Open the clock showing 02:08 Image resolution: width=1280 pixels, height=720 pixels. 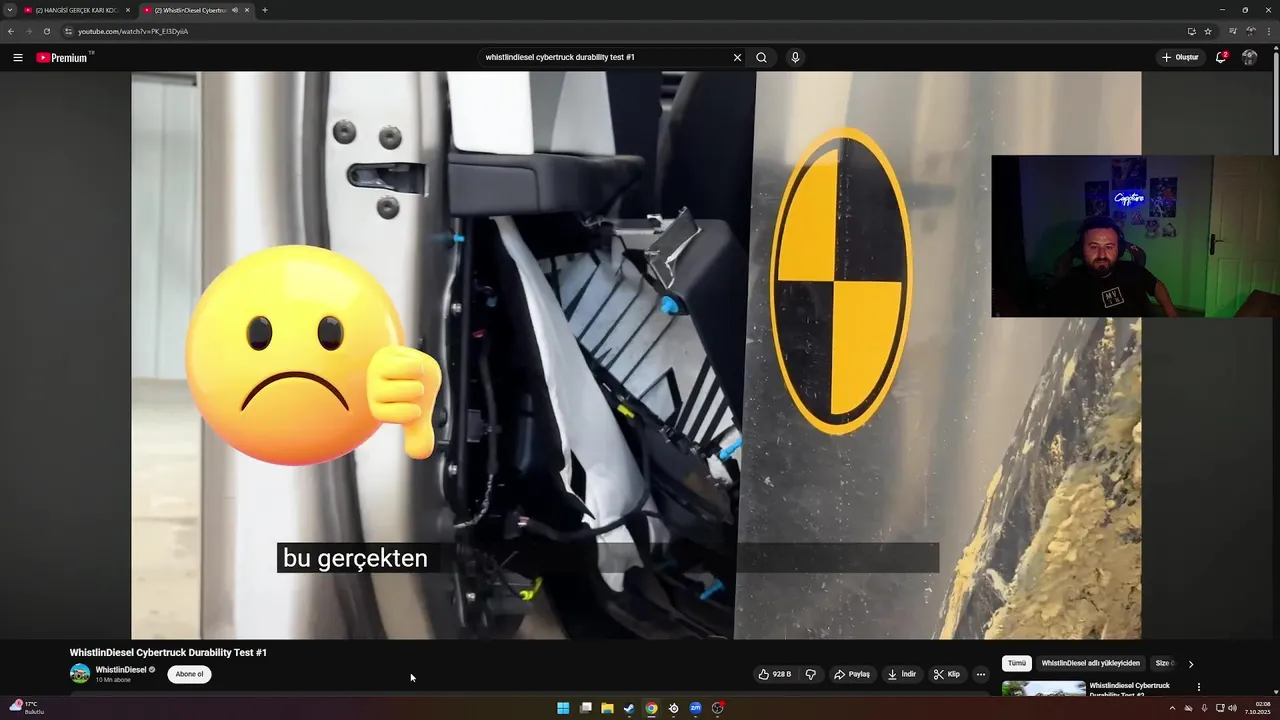tap(1257, 708)
